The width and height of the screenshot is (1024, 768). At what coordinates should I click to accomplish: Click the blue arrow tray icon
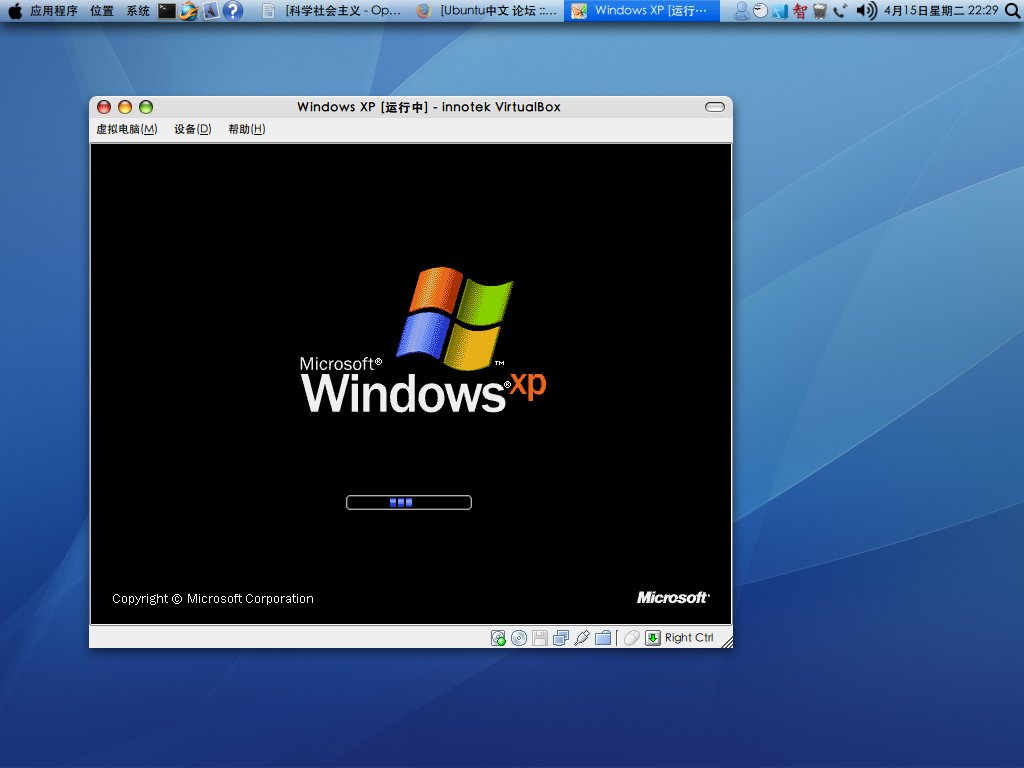point(780,11)
